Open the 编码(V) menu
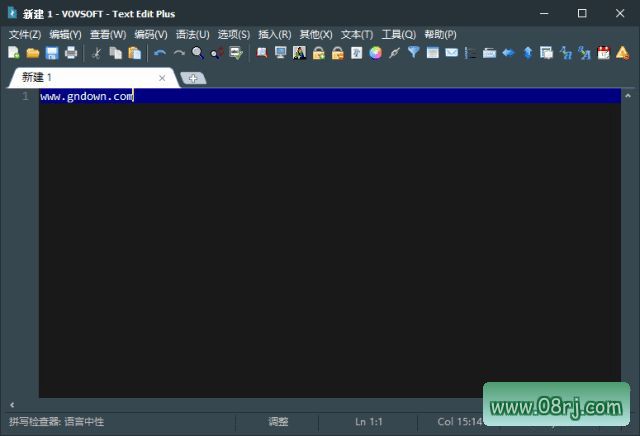The image size is (640, 436). (151, 34)
